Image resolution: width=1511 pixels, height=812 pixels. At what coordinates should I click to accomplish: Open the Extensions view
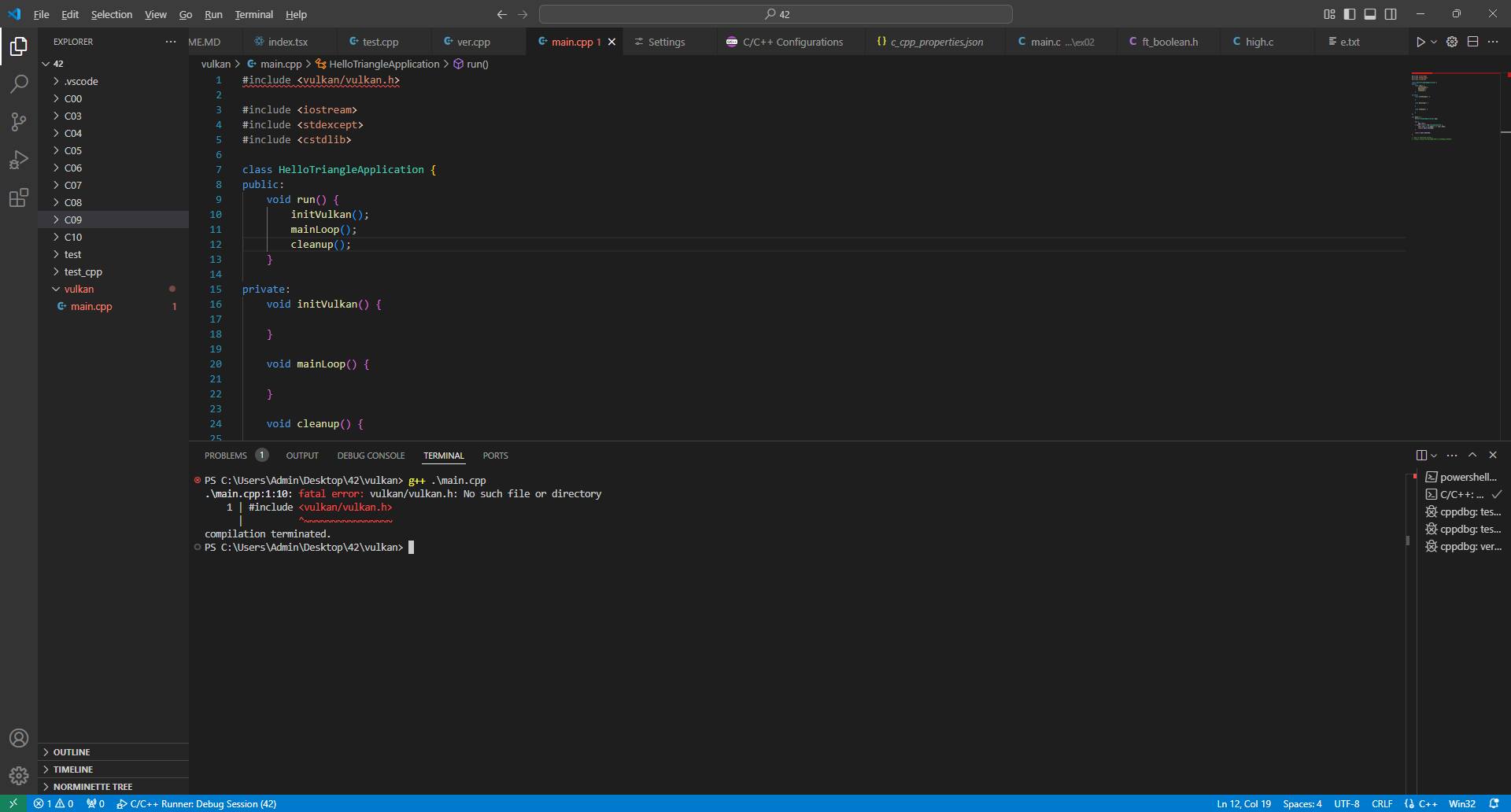point(19,197)
